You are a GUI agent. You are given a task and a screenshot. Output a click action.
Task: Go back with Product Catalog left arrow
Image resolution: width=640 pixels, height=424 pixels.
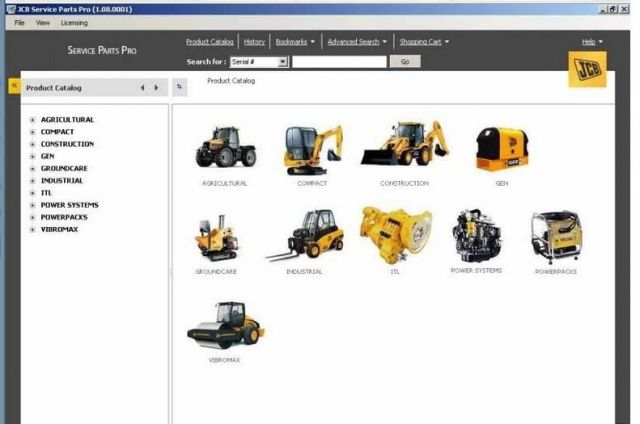142,88
